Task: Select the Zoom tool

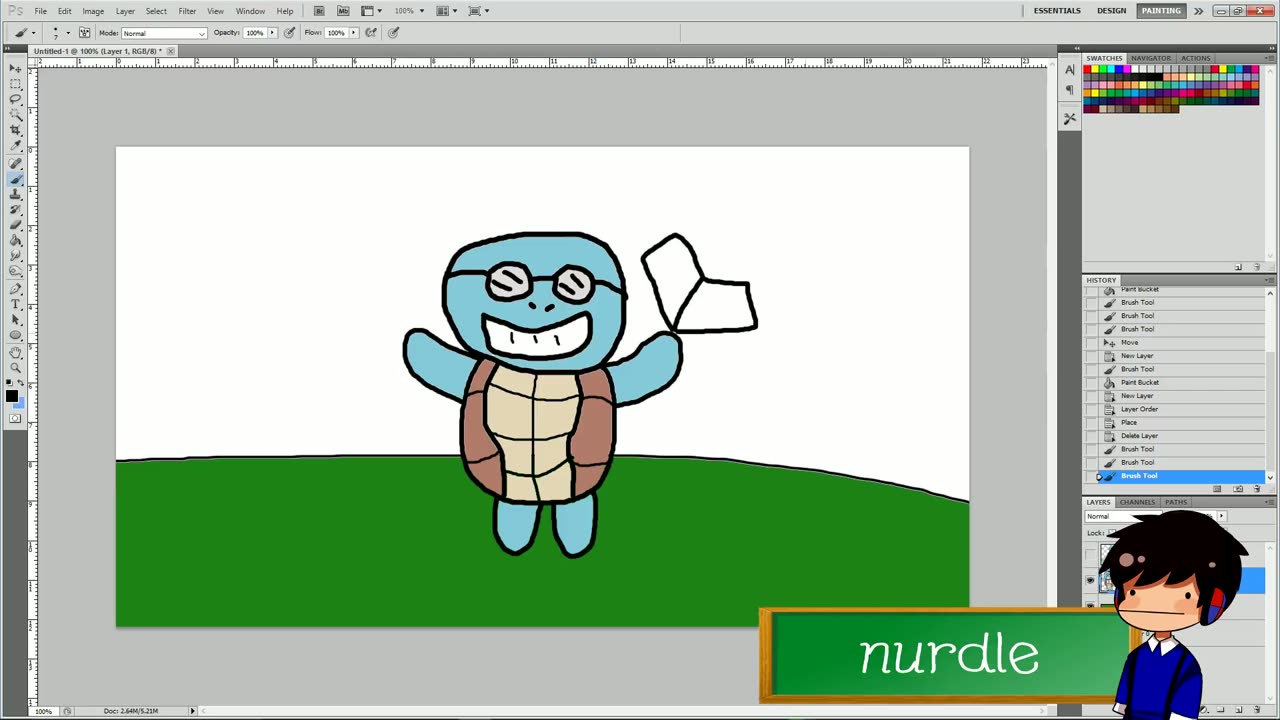Action: (16, 368)
